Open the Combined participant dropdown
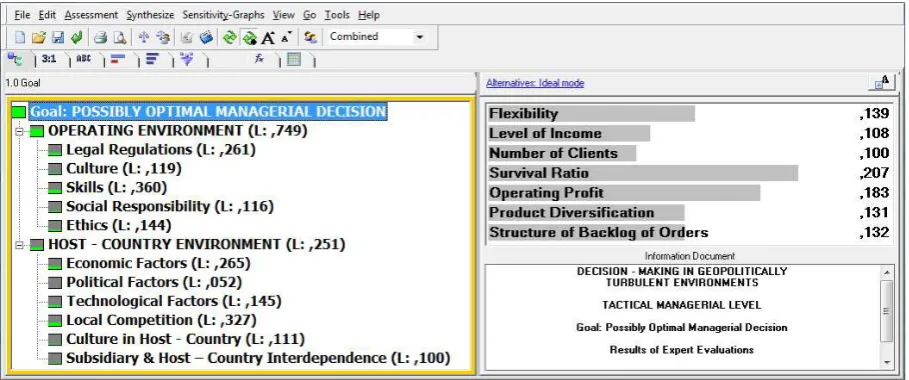Viewport: 909px width, 380px height. 420,37
